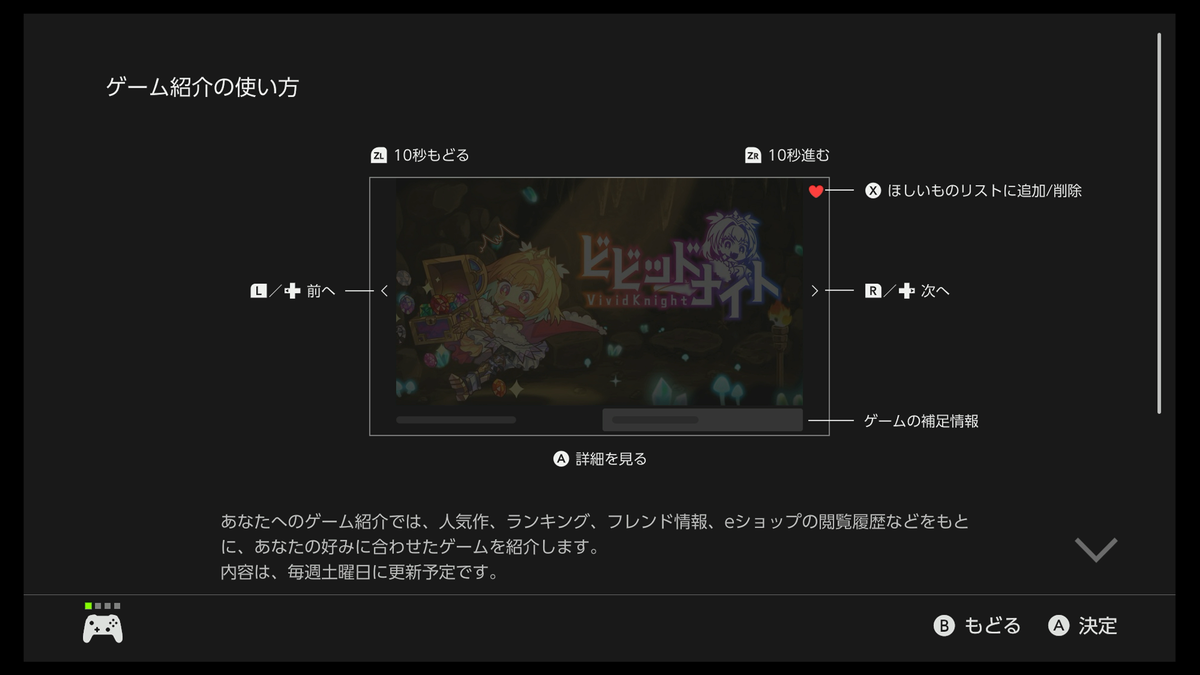Select もどる in the footer
The height and width of the screenshot is (675, 1200).
992,626
